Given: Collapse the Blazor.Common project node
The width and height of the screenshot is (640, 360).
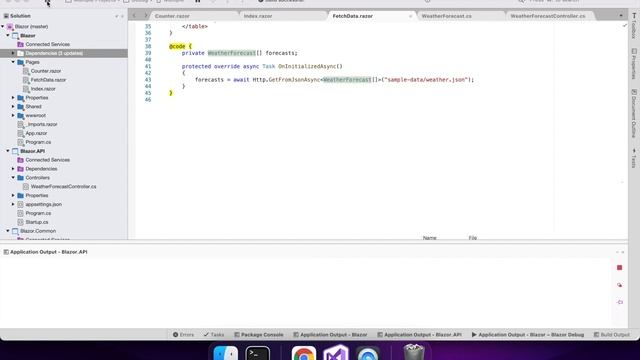Looking at the screenshot, I should click(8, 231).
